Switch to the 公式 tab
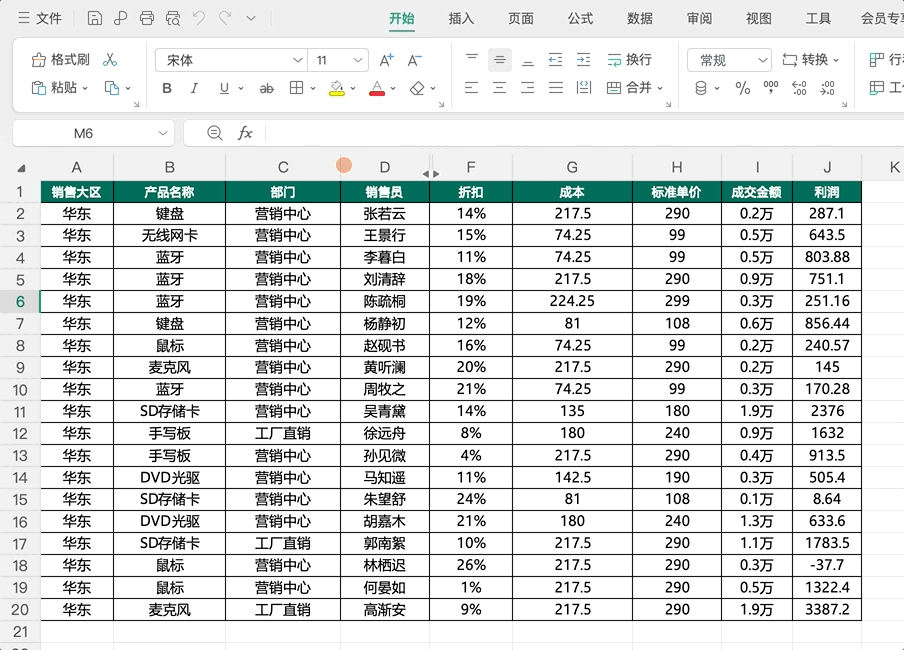This screenshot has width=904, height=650. pos(580,18)
